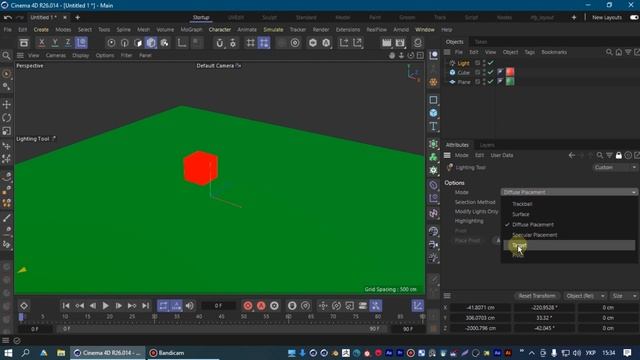640x360 pixels.
Task: Toggle the Y axis lock icon
Action: (x=55, y=42)
